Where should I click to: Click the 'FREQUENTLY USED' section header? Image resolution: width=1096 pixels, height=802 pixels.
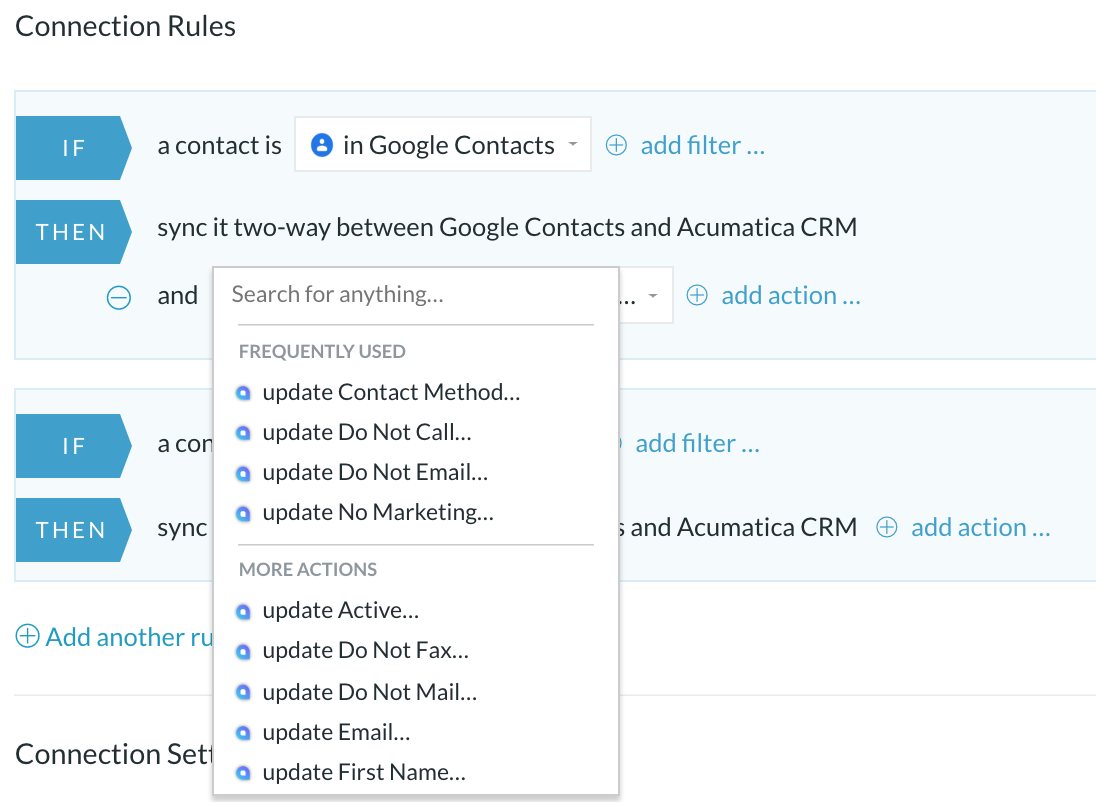coord(322,351)
